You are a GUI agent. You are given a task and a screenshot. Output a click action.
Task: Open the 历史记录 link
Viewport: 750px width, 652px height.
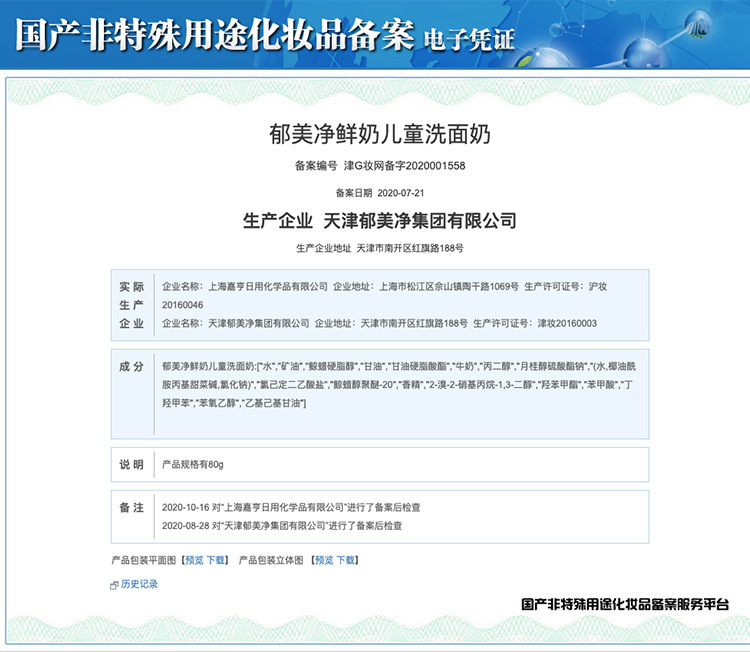[139, 584]
